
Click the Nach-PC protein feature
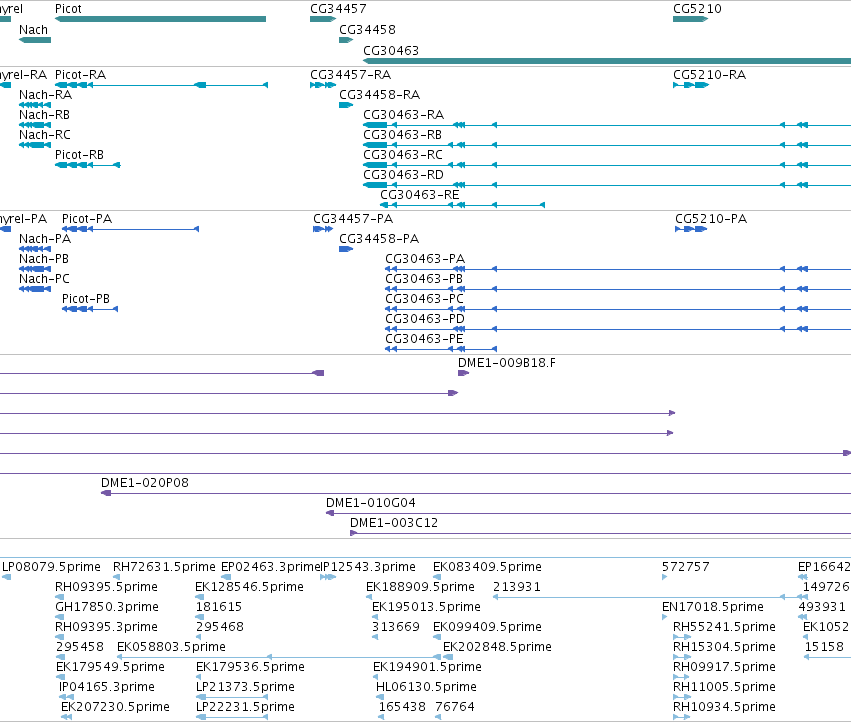(35, 288)
